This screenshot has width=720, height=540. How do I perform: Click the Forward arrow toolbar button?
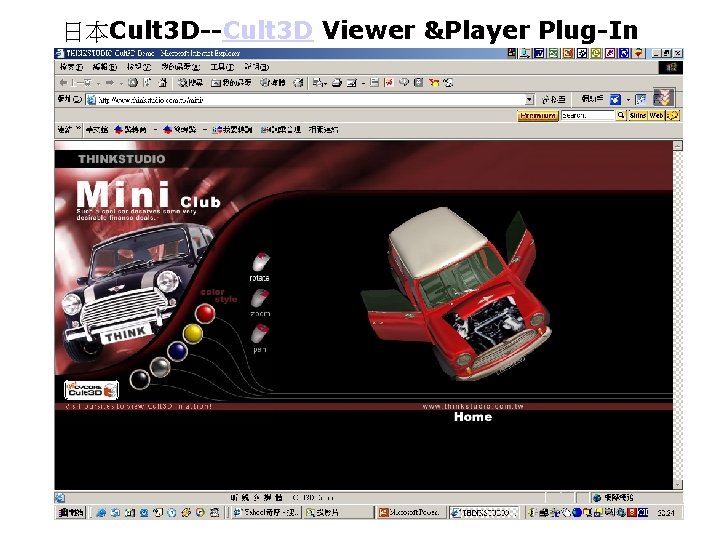click(110, 83)
